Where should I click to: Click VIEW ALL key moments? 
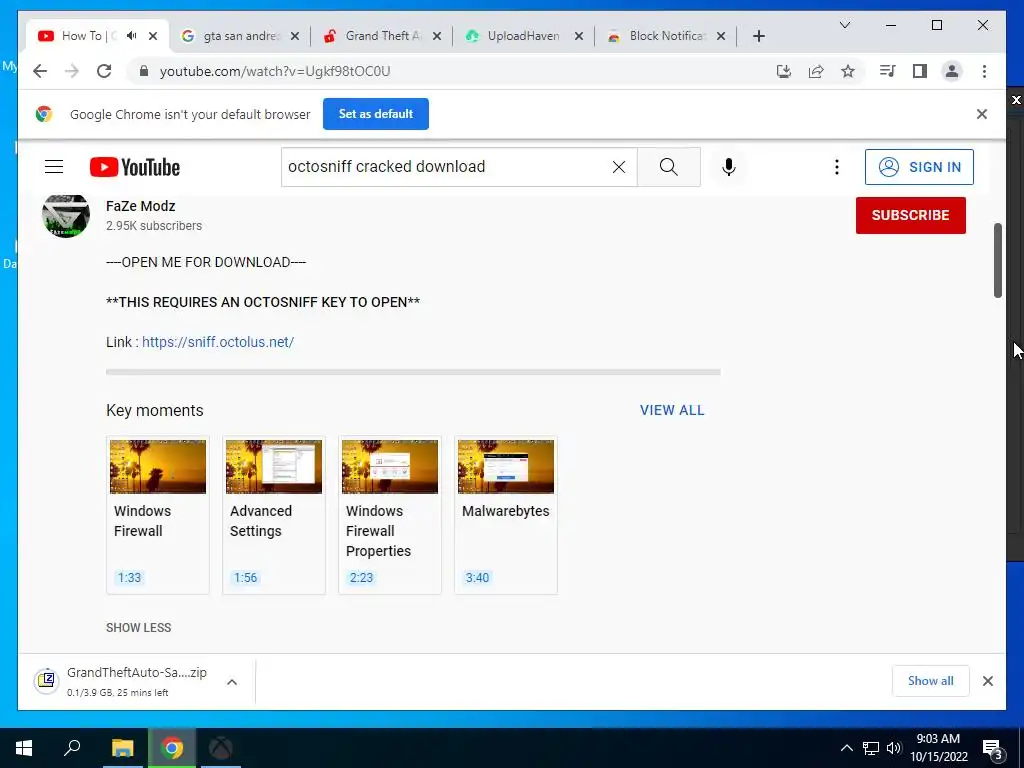point(672,410)
